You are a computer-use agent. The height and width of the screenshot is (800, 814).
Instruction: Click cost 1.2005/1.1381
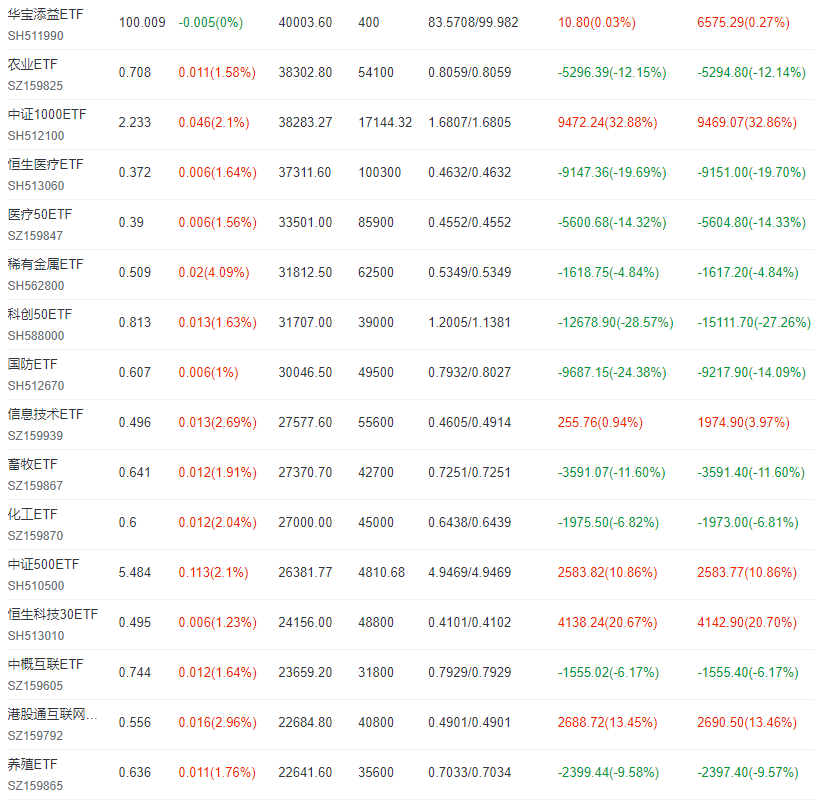(470, 322)
